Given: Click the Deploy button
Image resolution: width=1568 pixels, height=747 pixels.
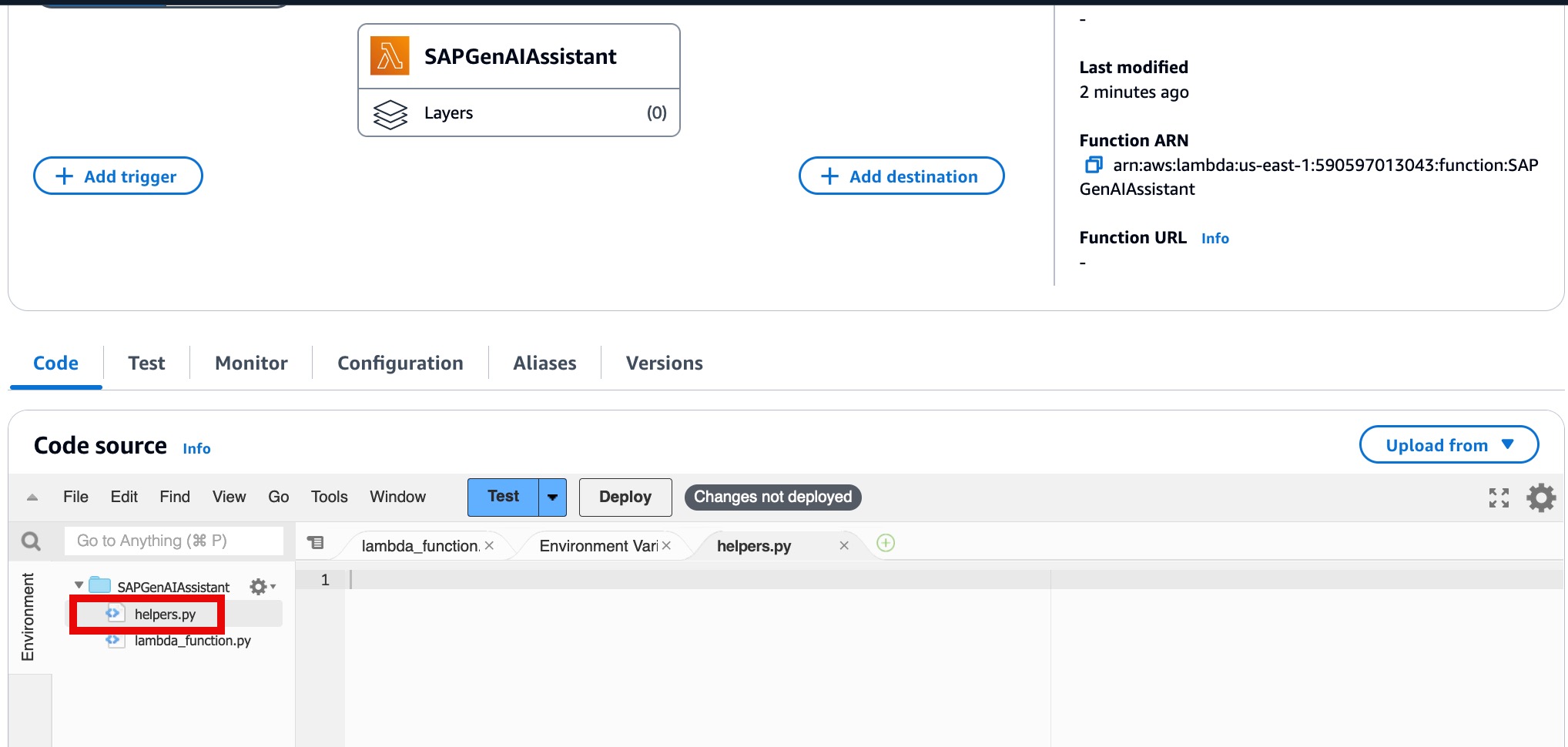Looking at the screenshot, I should 625,497.
